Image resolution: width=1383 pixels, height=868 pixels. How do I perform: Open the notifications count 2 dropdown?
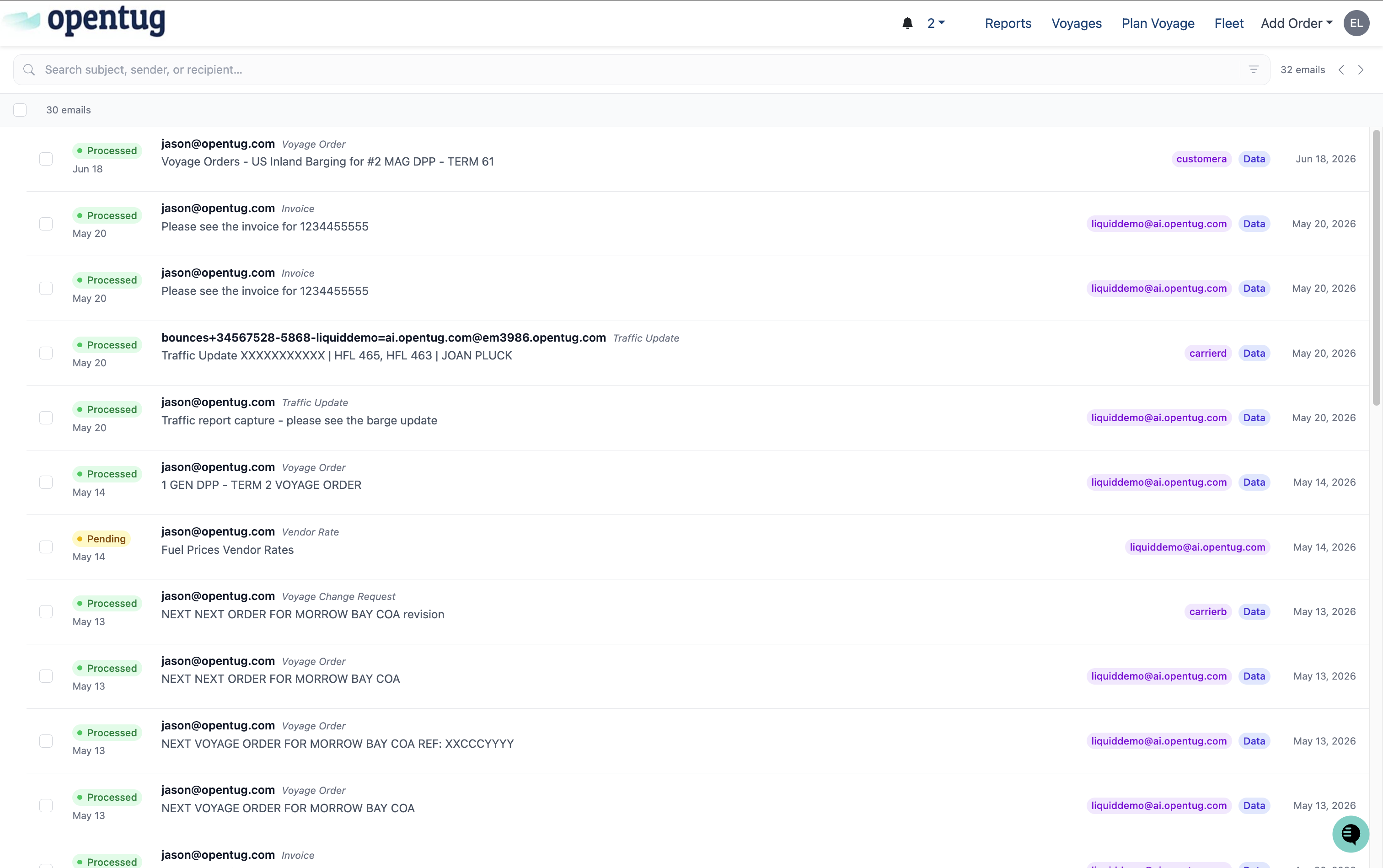click(936, 23)
